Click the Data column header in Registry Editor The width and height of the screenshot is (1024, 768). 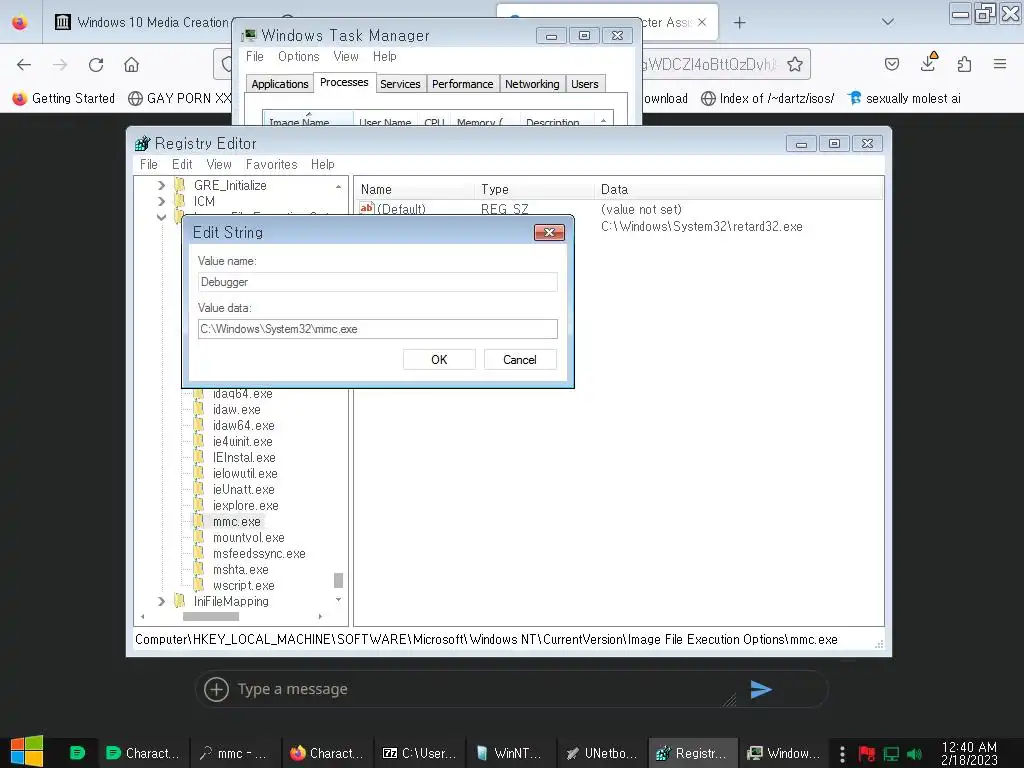click(x=739, y=189)
